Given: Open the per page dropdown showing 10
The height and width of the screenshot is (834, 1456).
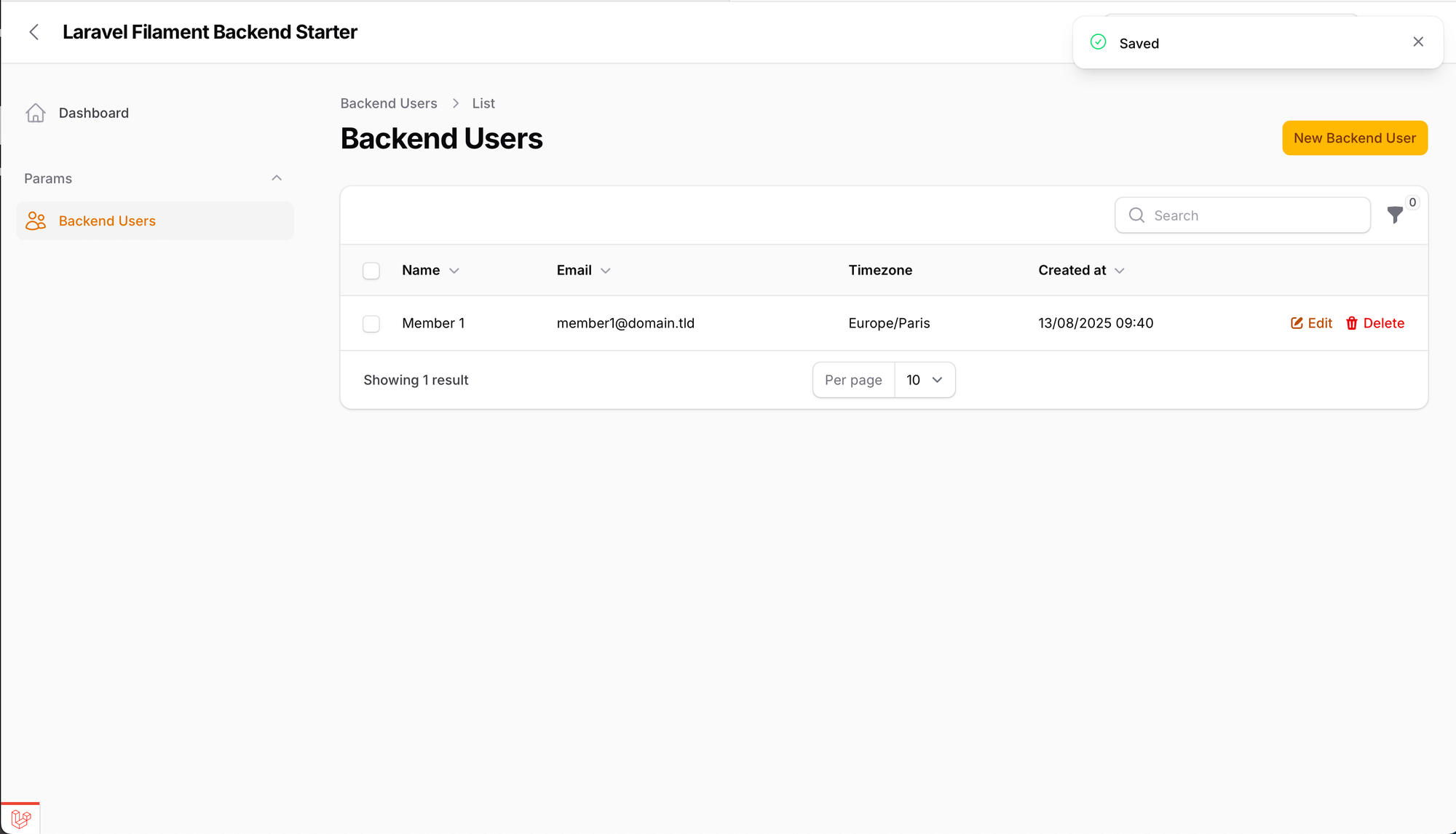Looking at the screenshot, I should click(924, 379).
